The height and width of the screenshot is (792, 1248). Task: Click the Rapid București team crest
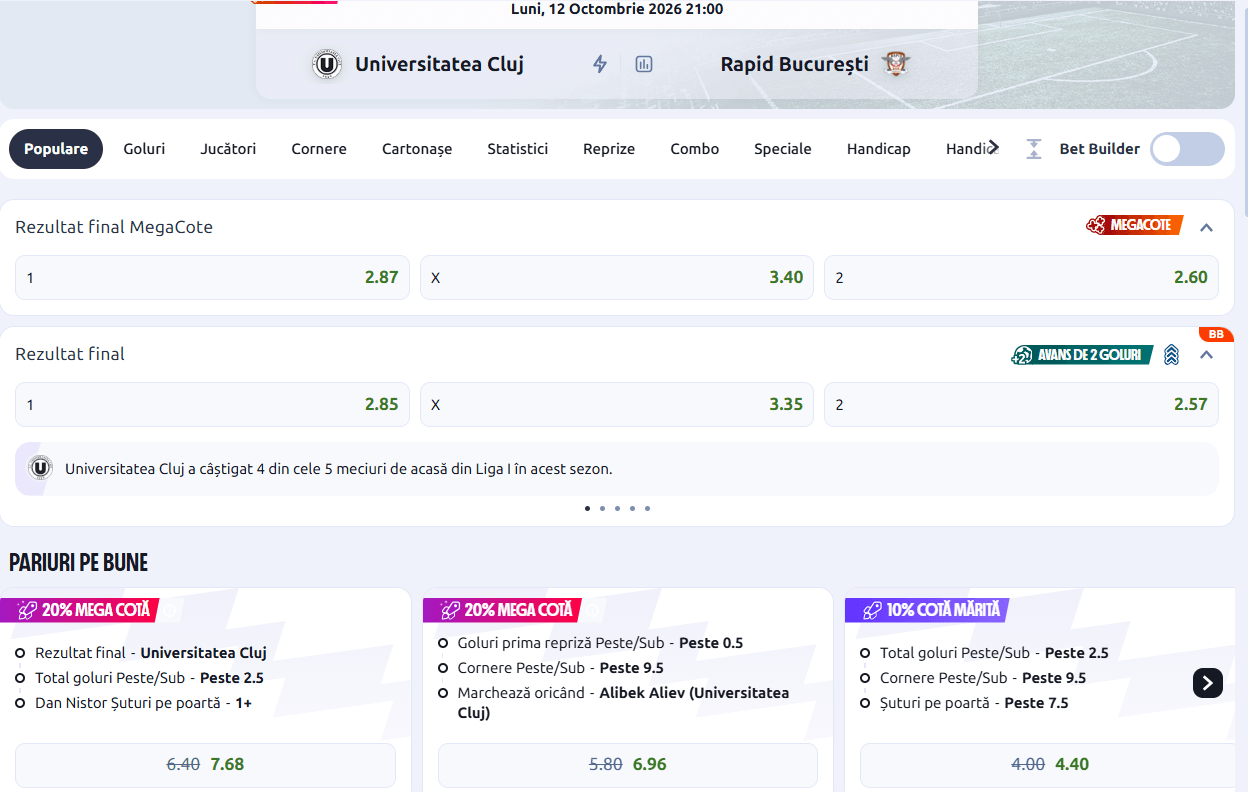click(897, 65)
